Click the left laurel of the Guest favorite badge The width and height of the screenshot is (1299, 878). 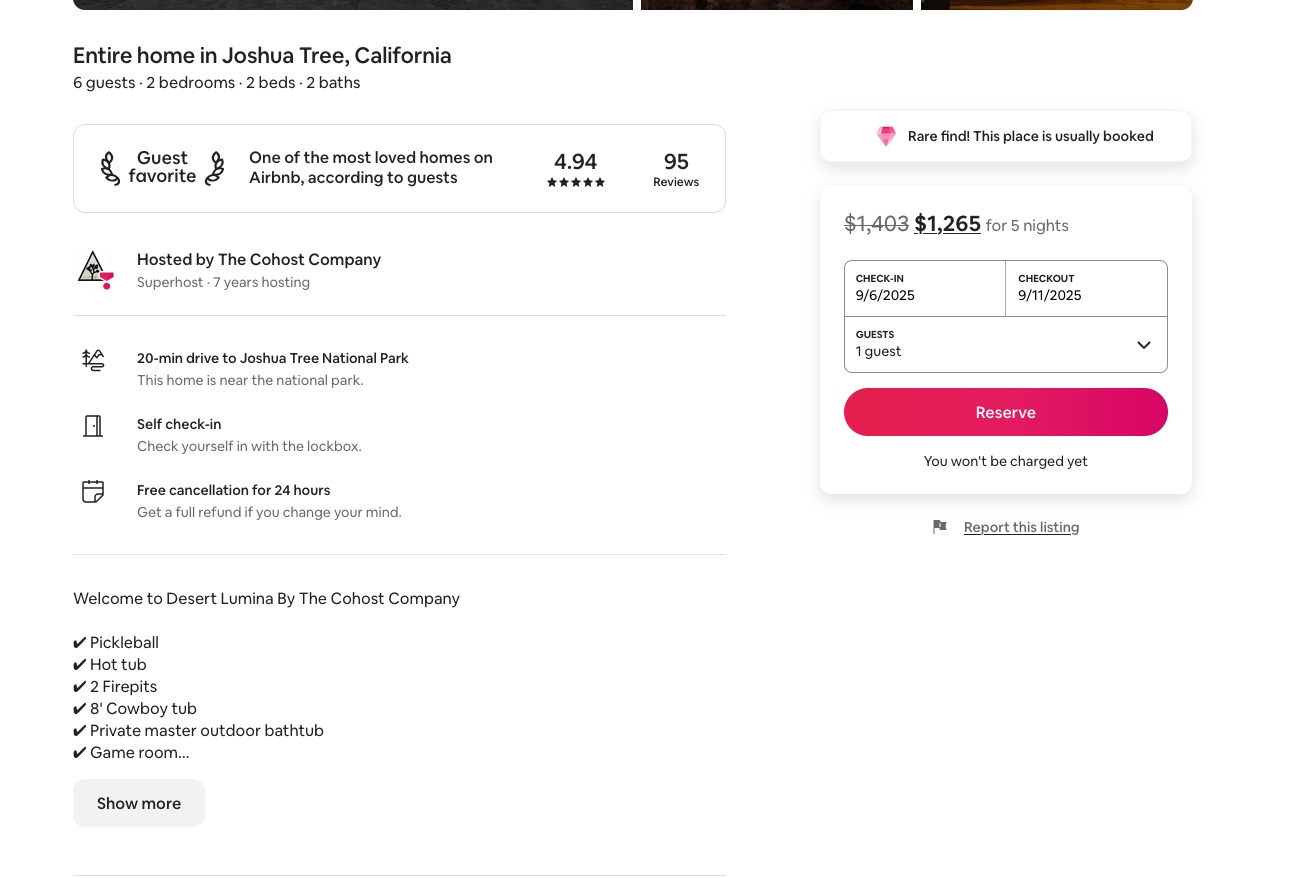point(109,168)
